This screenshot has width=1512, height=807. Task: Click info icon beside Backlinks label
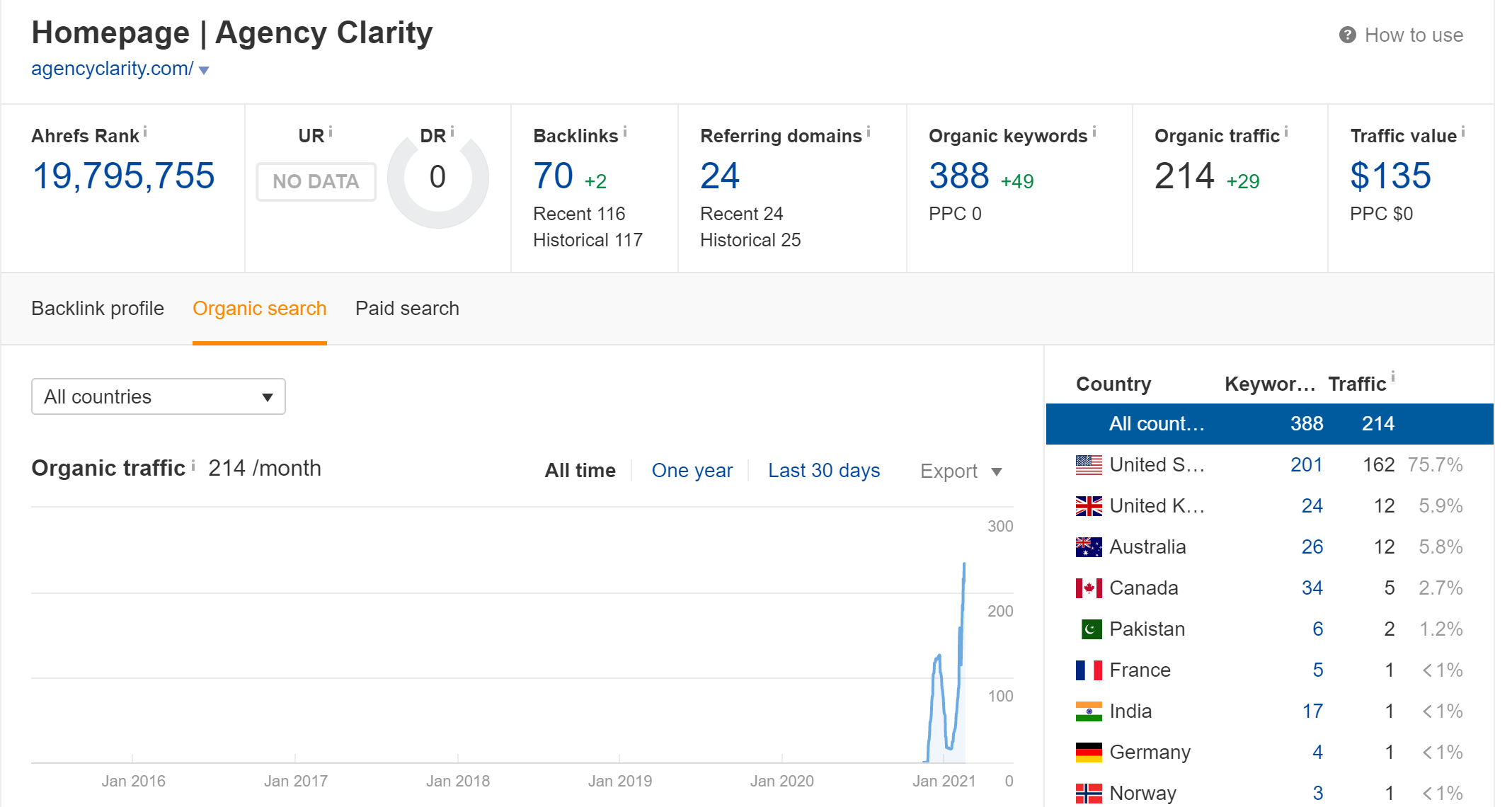point(625,132)
